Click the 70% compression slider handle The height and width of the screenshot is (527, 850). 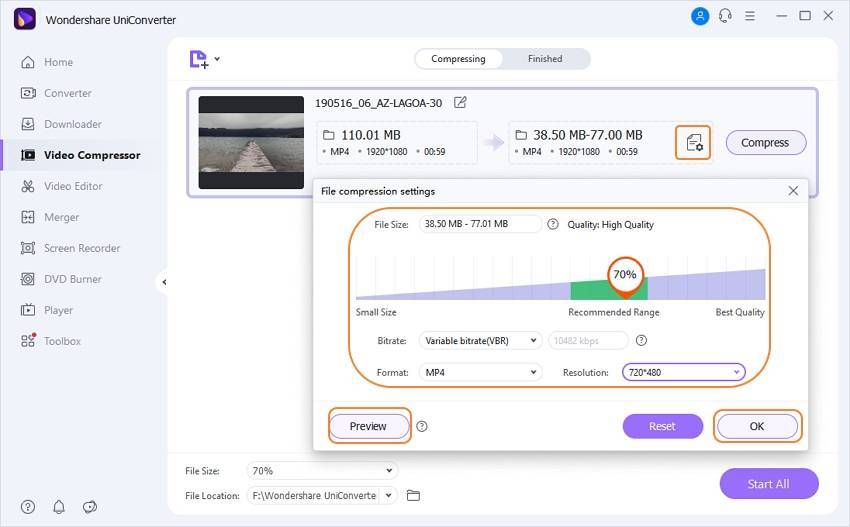pos(625,277)
